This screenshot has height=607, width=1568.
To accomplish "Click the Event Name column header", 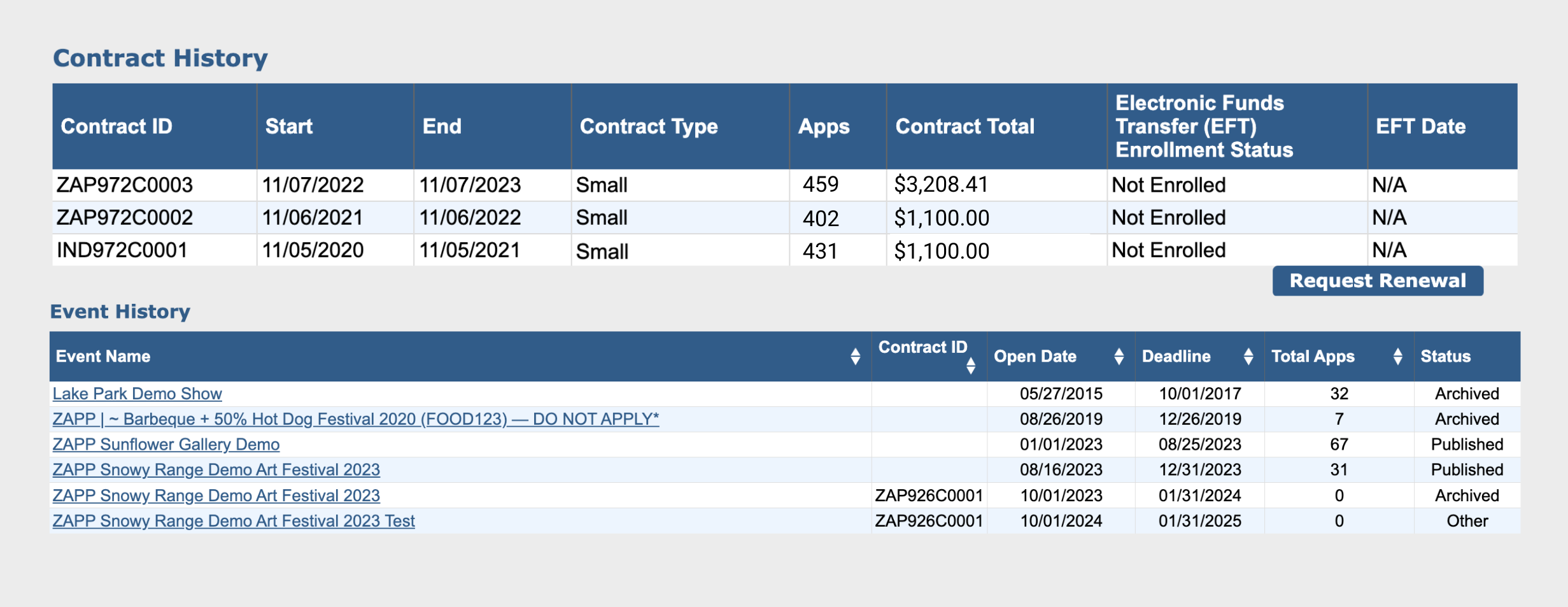I will [x=103, y=357].
